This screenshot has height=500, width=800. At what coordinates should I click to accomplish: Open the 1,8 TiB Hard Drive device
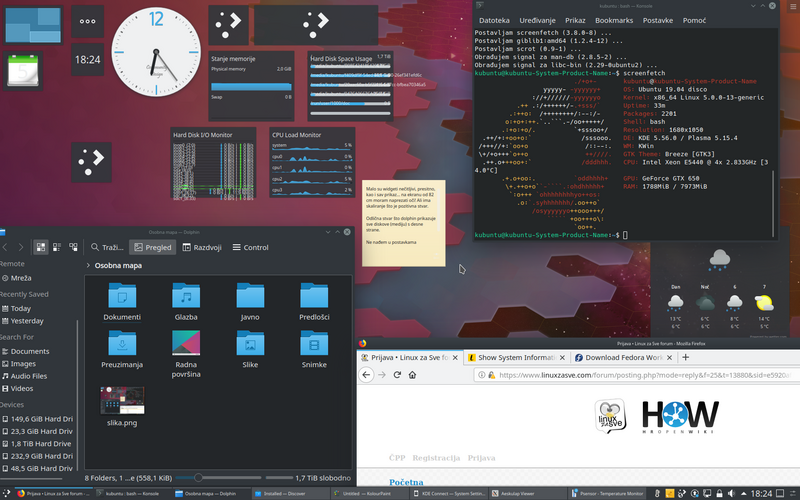click(x=37, y=444)
